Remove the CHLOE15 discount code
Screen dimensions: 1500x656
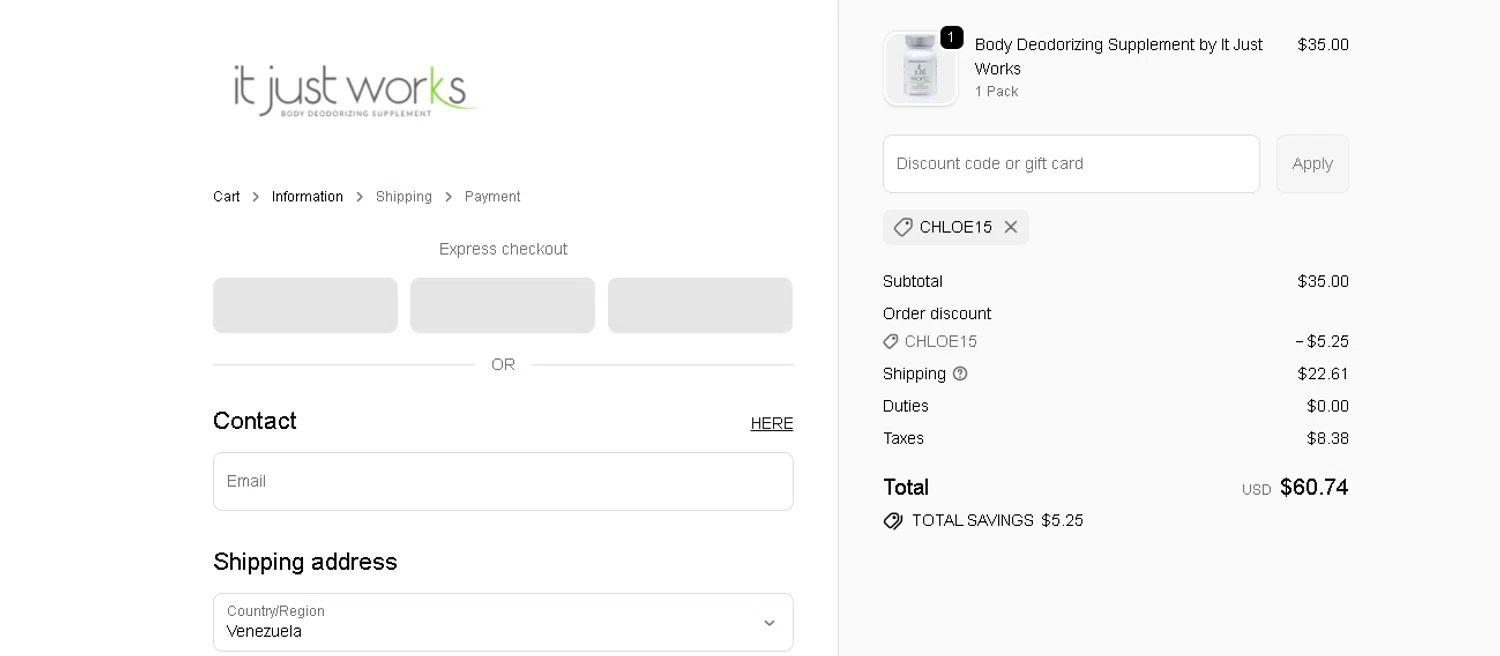(1011, 227)
